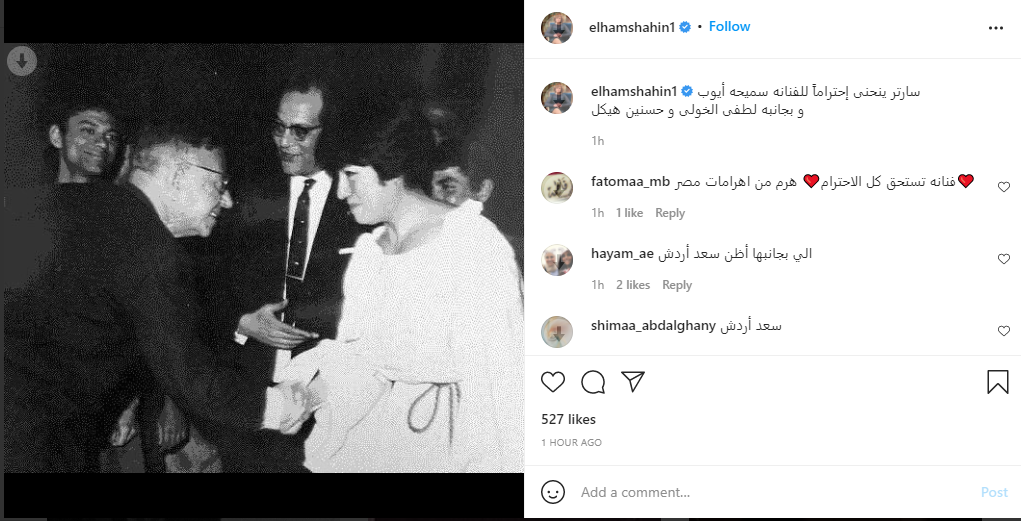The width and height of the screenshot is (1021, 521).
Task: Open the comment bubble icon
Action: pyautogui.click(x=593, y=382)
